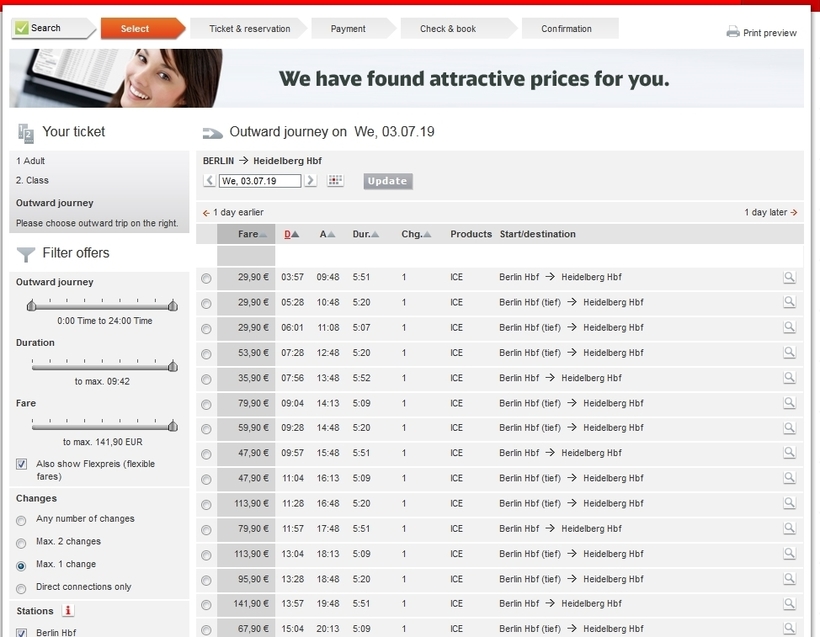Viewport: 820px width, 637px height.
Task: Select Any number of changes option
Action: pyautogui.click(x=21, y=520)
